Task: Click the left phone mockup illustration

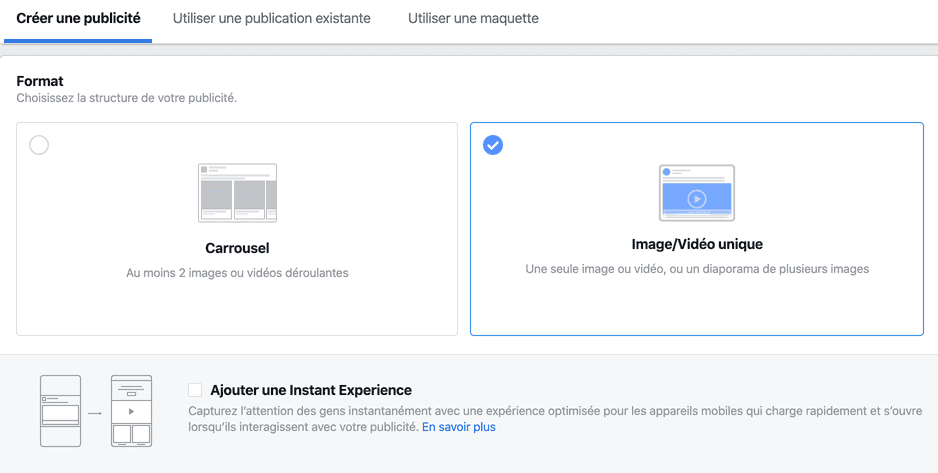Action: (x=60, y=411)
